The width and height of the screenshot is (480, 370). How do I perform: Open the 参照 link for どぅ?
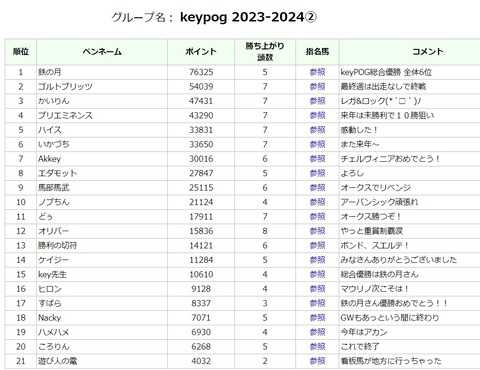[x=317, y=216]
